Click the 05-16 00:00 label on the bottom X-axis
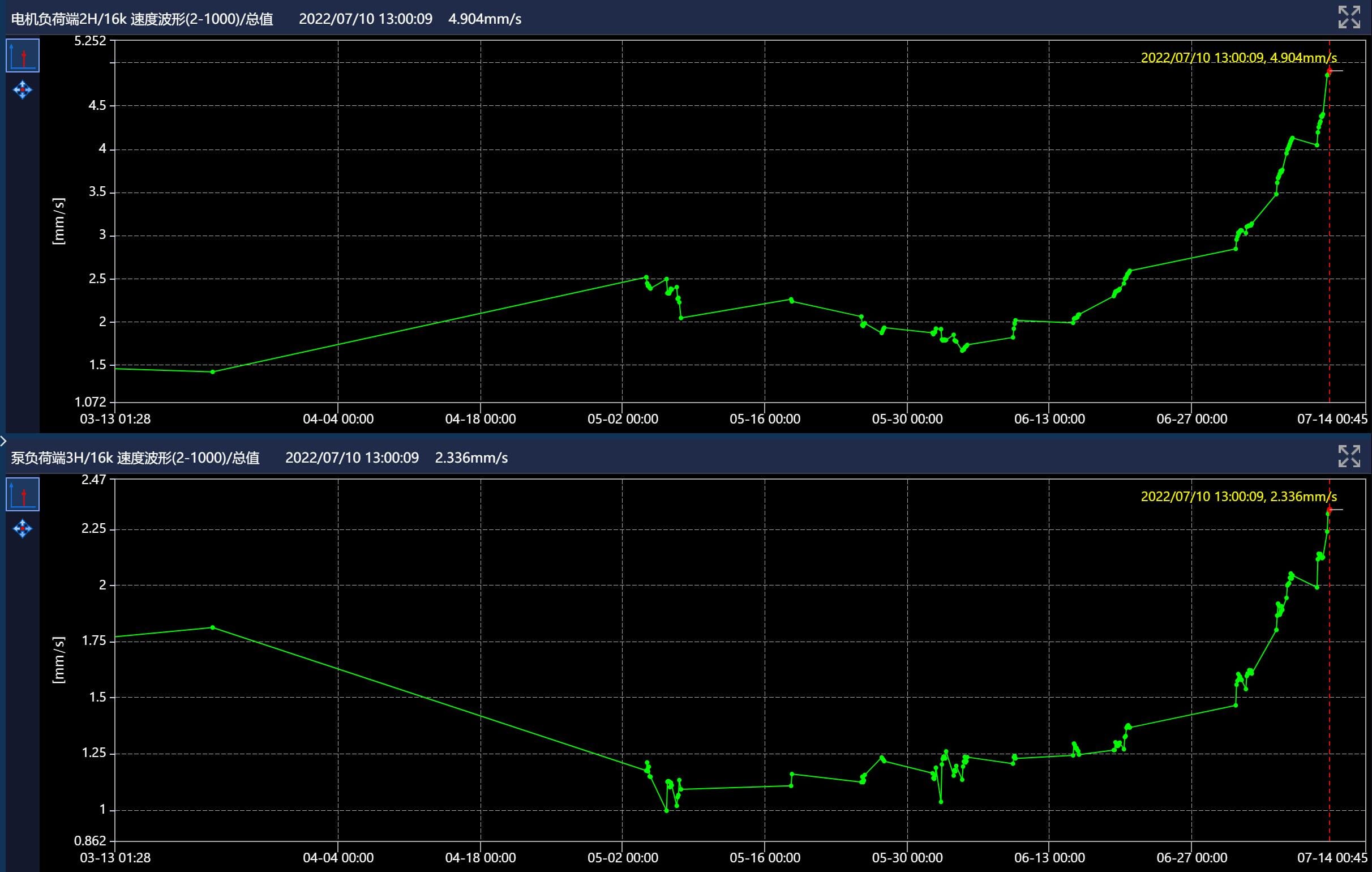This screenshot has width=1372, height=872. point(765,858)
